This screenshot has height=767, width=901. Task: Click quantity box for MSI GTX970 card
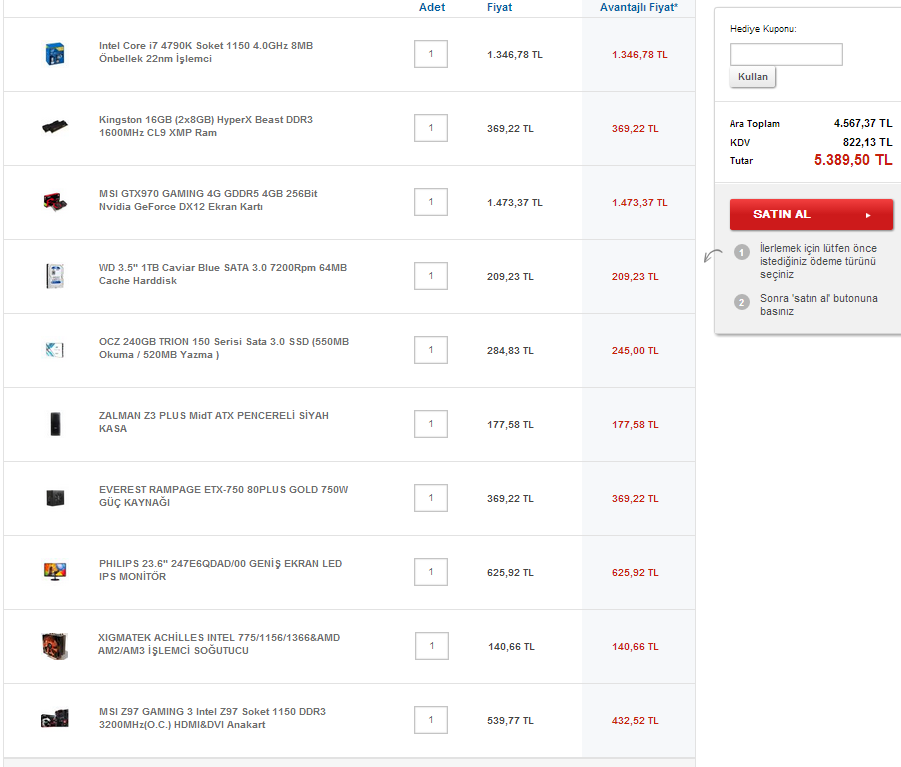click(x=431, y=202)
